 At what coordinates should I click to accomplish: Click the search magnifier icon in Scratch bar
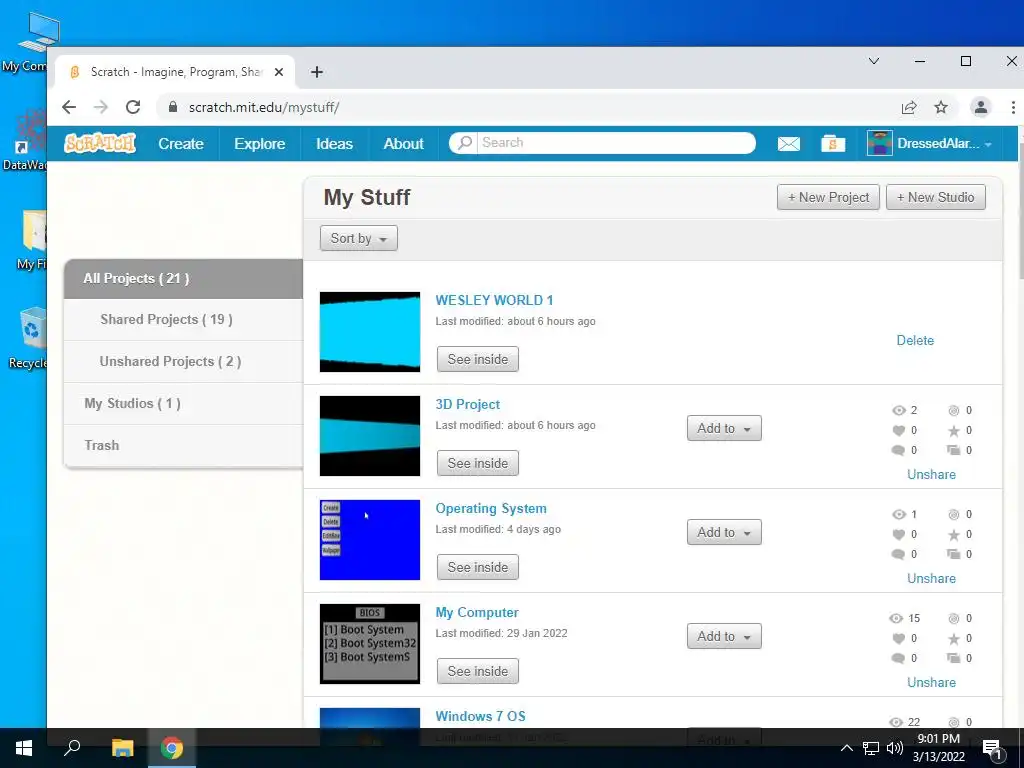click(x=464, y=142)
